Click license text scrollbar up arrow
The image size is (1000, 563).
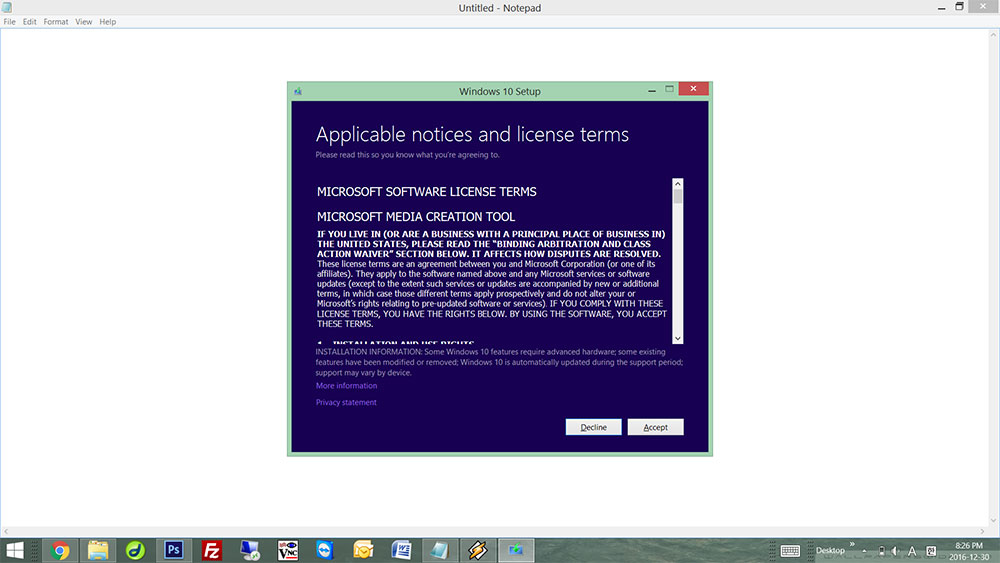pyautogui.click(x=678, y=184)
